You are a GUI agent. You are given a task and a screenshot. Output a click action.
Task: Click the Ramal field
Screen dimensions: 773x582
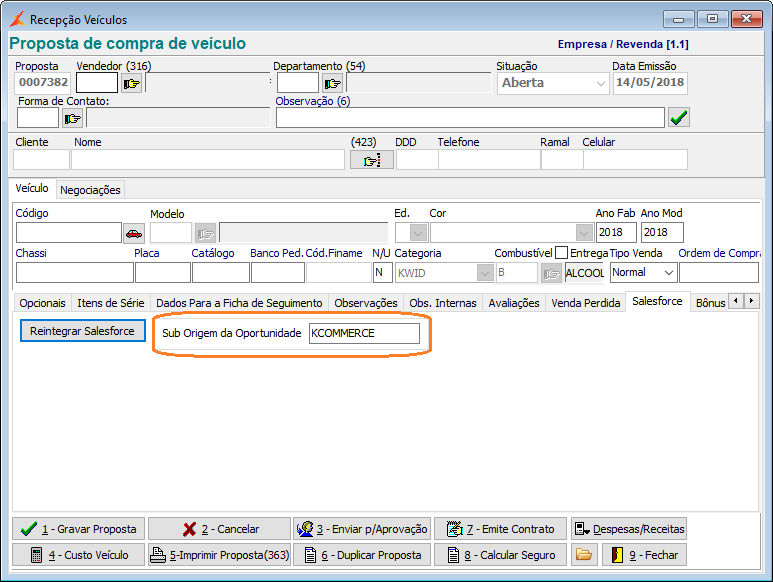(x=562, y=160)
